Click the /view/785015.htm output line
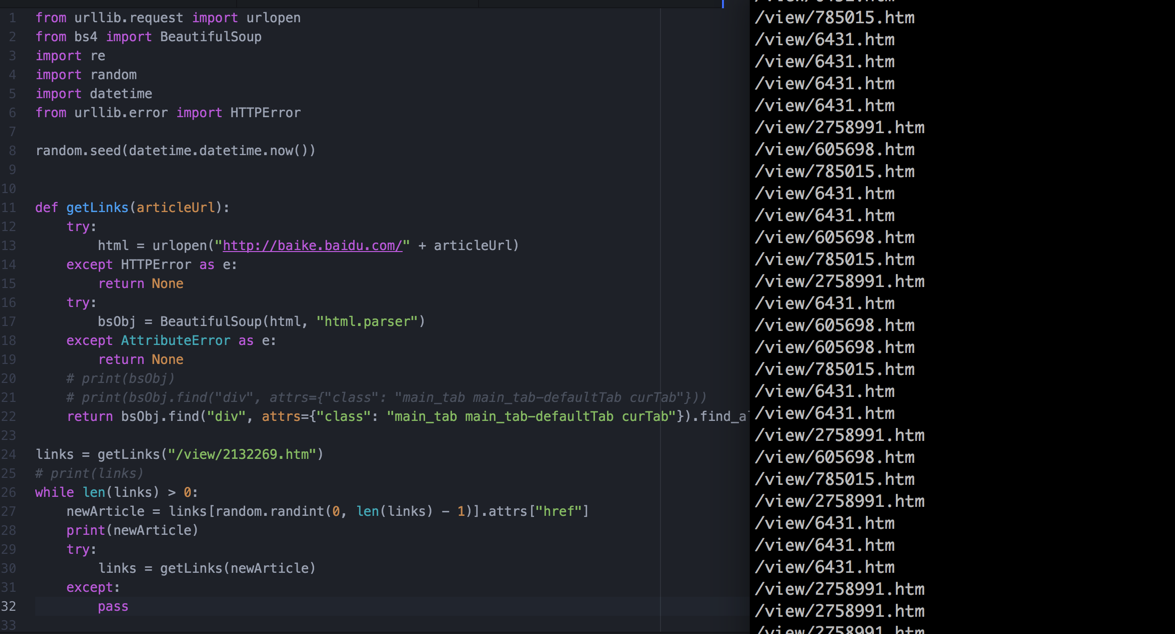This screenshot has width=1175, height=634. click(835, 17)
